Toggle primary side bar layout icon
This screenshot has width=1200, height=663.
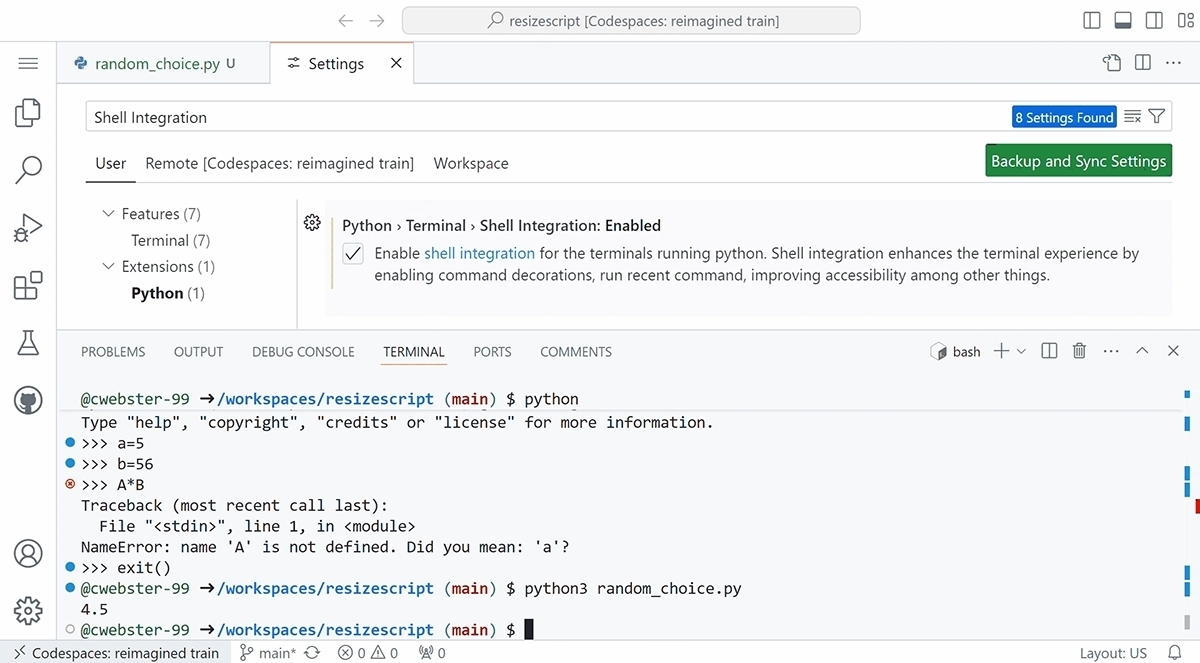1092,20
